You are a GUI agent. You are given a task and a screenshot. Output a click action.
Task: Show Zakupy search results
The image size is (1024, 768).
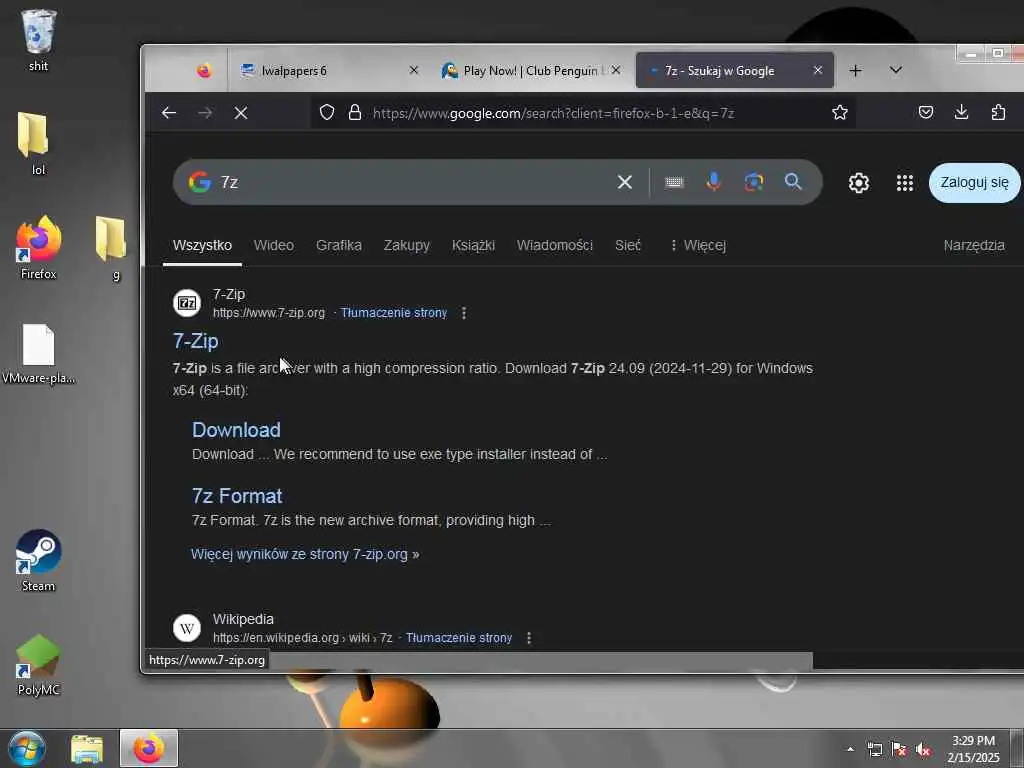point(406,246)
